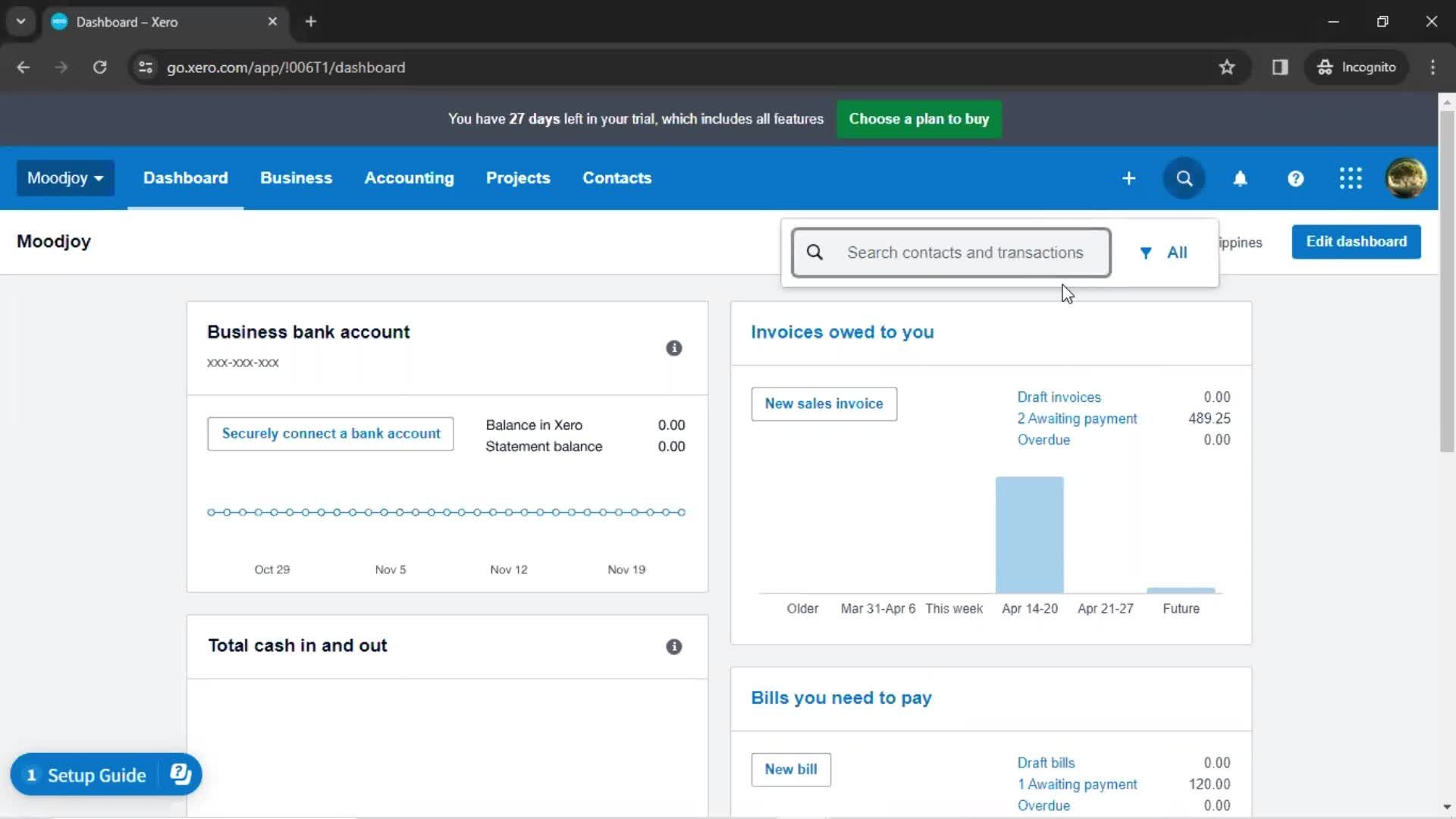Expand the Moodjoy organisation menu
Screen dimensions: 1456x819
65,178
